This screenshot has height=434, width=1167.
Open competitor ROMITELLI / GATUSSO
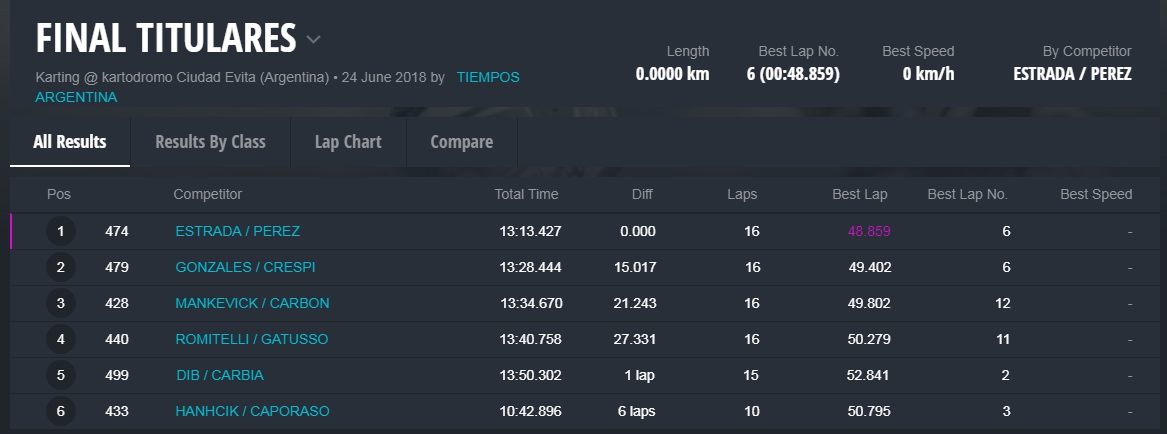click(251, 339)
